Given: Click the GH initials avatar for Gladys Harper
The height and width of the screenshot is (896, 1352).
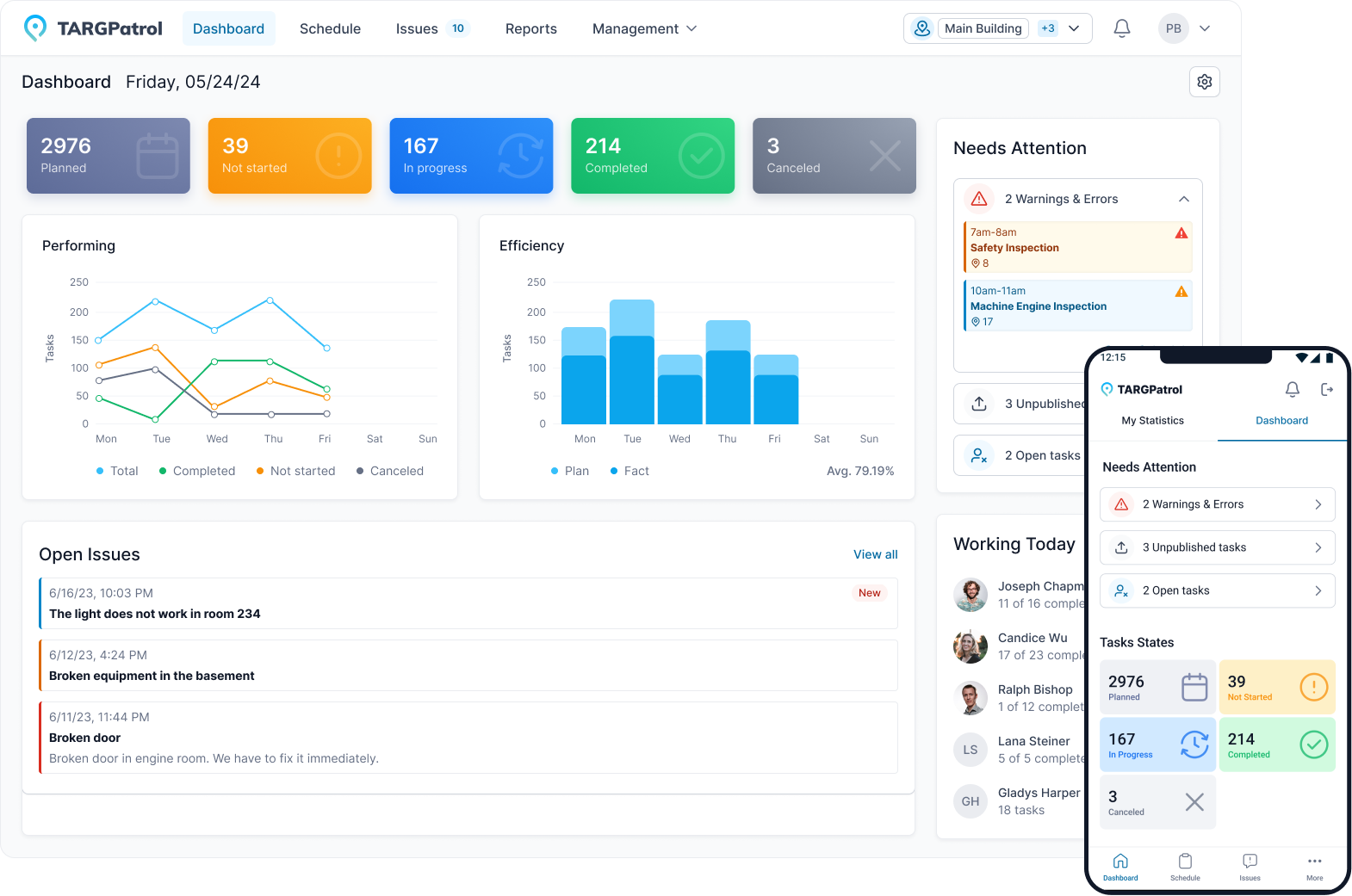Looking at the screenshot, I should pos(971,801).
